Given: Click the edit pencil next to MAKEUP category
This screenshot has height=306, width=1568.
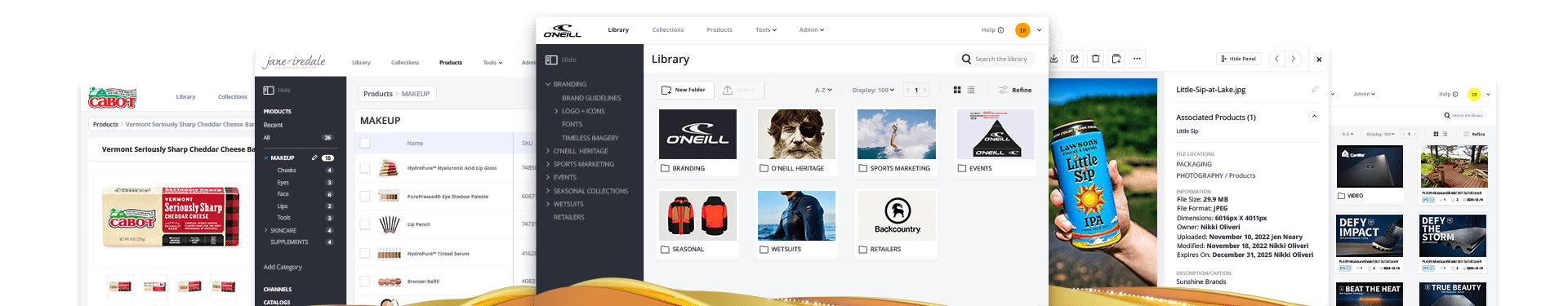Looking at the screenshot, I should 314,157.
